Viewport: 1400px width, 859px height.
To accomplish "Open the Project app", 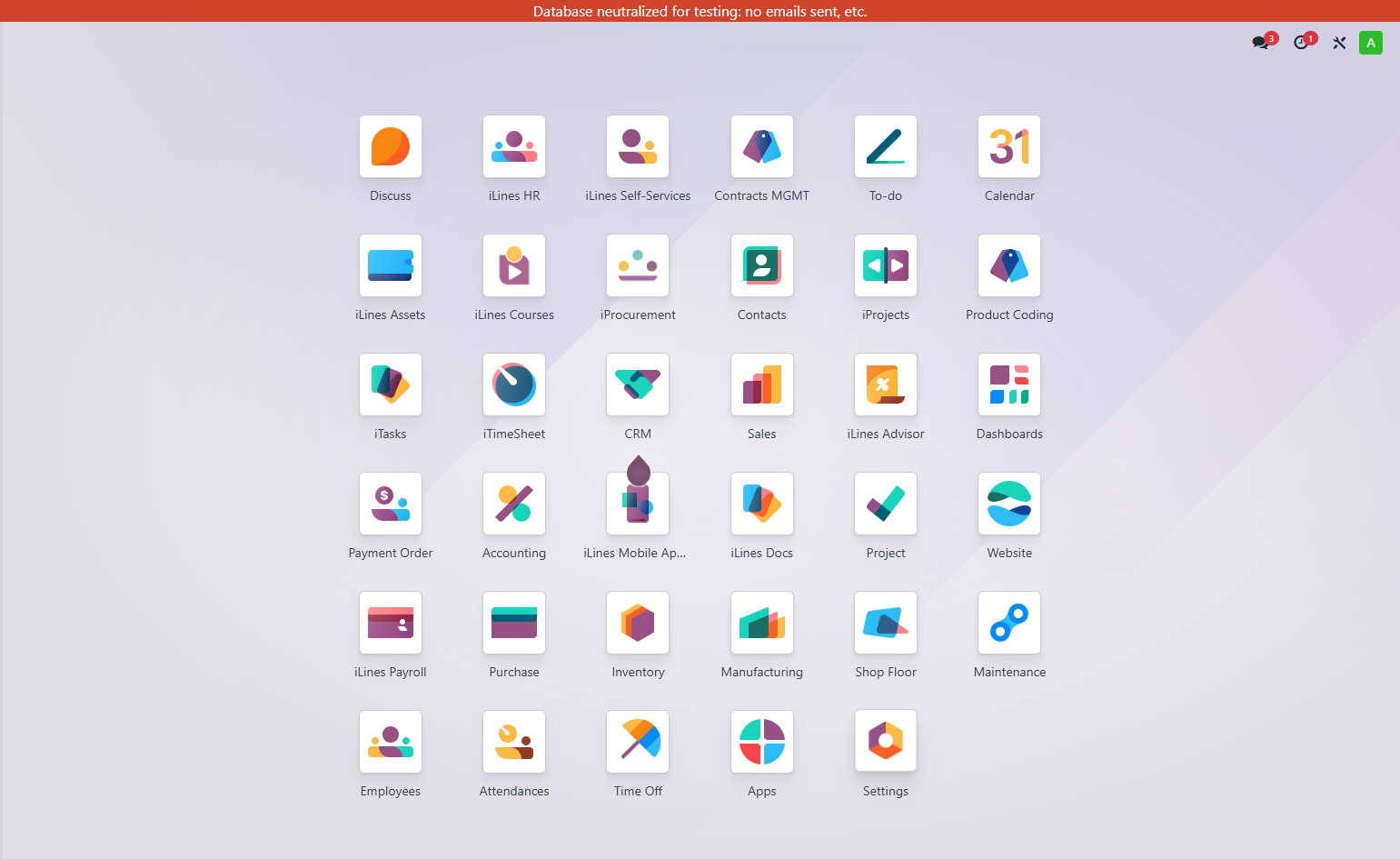I will [x=886, y=504].
